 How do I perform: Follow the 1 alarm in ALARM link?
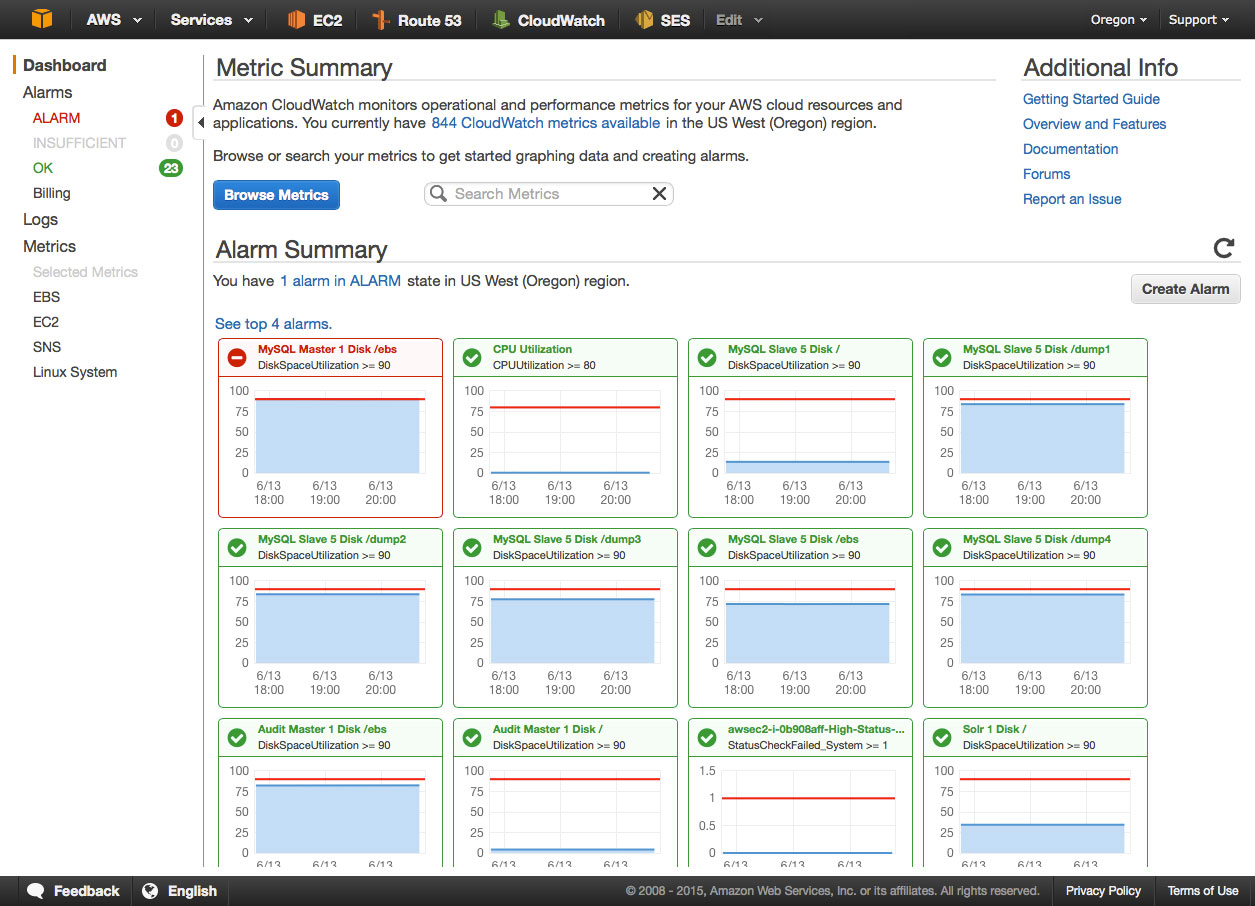[340, 281]
